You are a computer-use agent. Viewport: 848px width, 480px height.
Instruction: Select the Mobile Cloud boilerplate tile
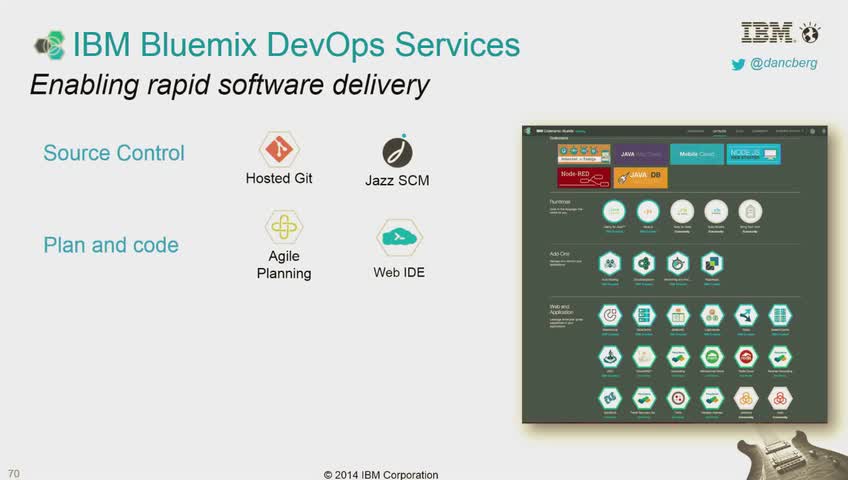coord(697,154)
